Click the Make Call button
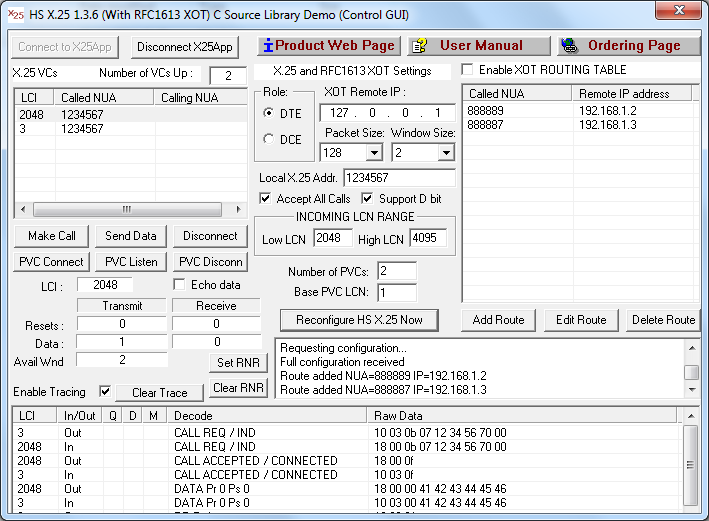 coord(52,236)
